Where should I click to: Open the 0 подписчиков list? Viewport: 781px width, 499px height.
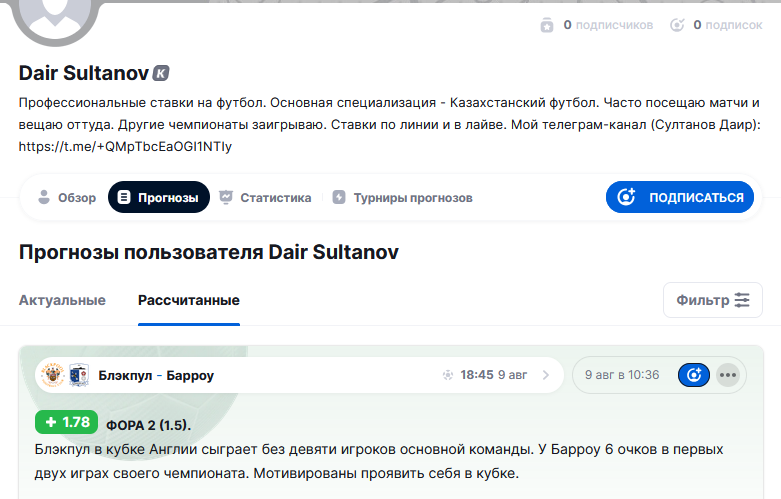click(608, 25)
